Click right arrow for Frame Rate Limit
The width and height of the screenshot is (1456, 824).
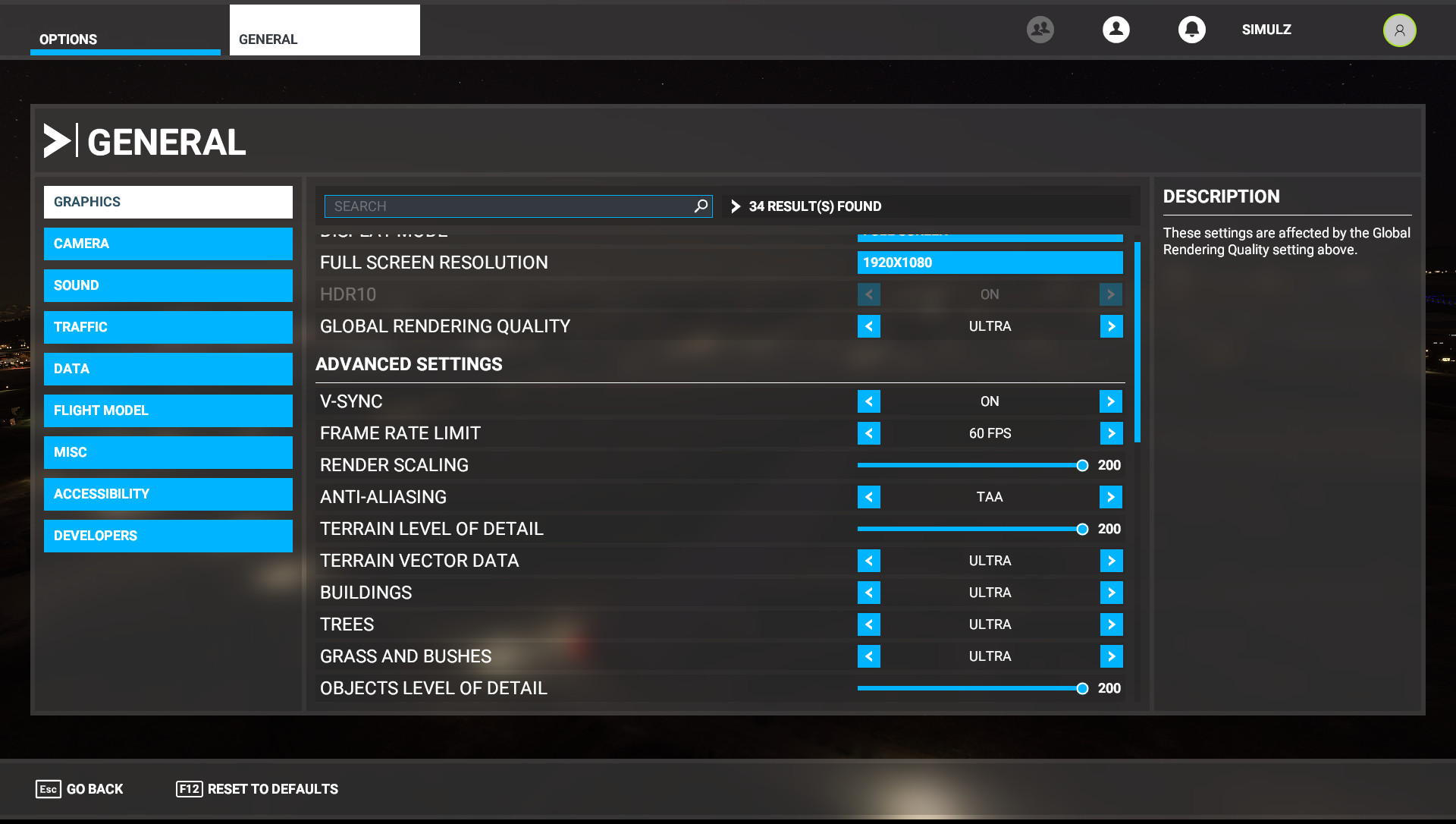[x=1111, y=433]
